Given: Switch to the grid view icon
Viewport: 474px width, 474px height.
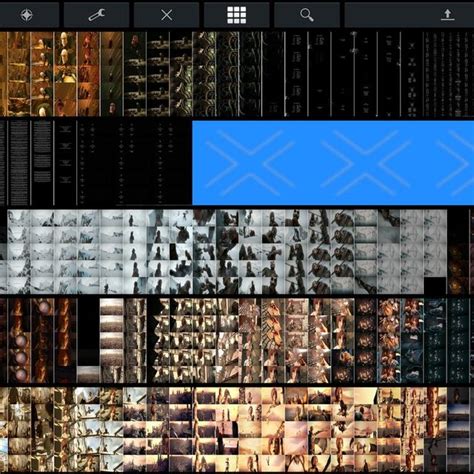Looking at the screenshot, I should point(237,15).
